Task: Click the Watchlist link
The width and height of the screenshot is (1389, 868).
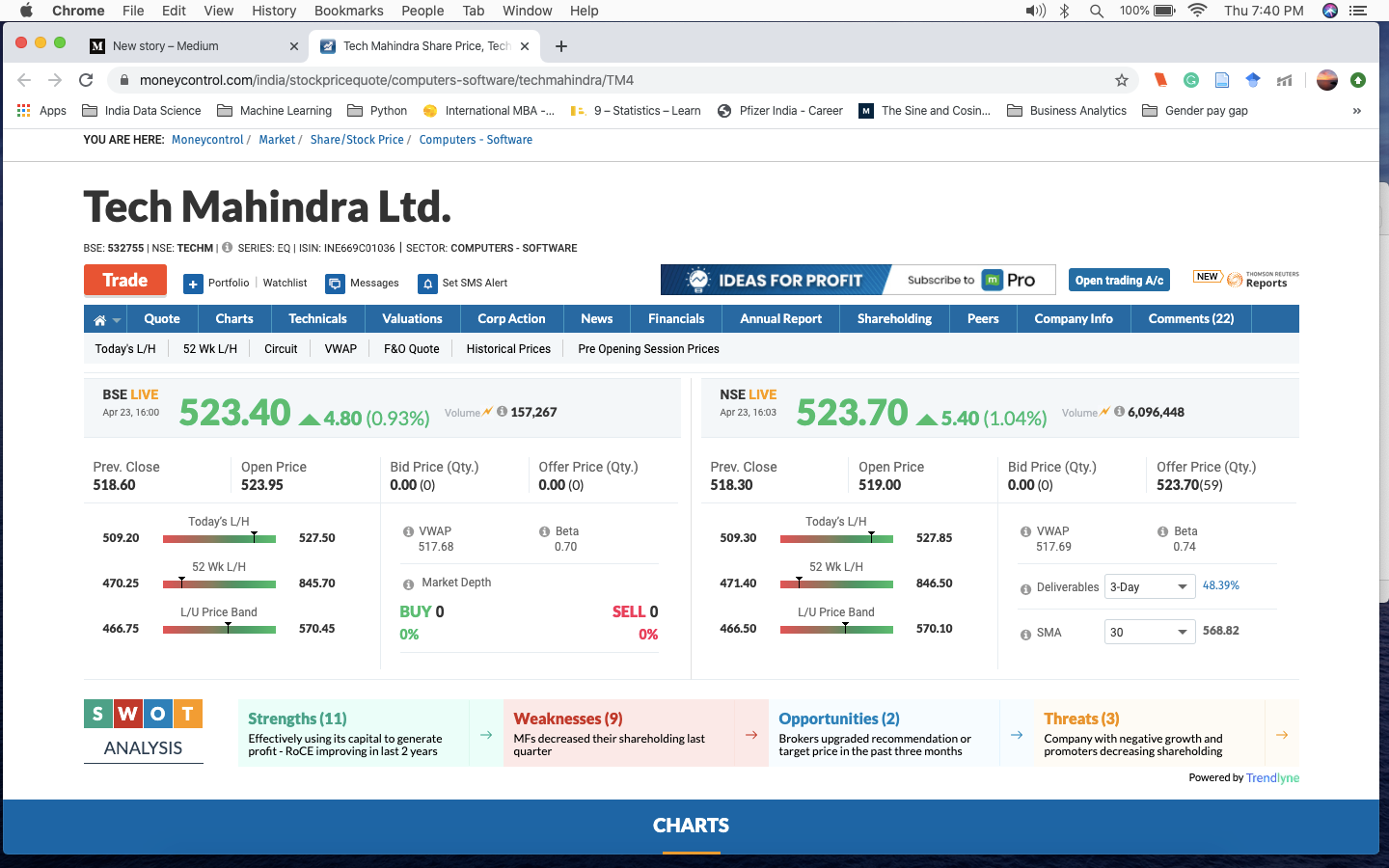Action: (285, 284)
